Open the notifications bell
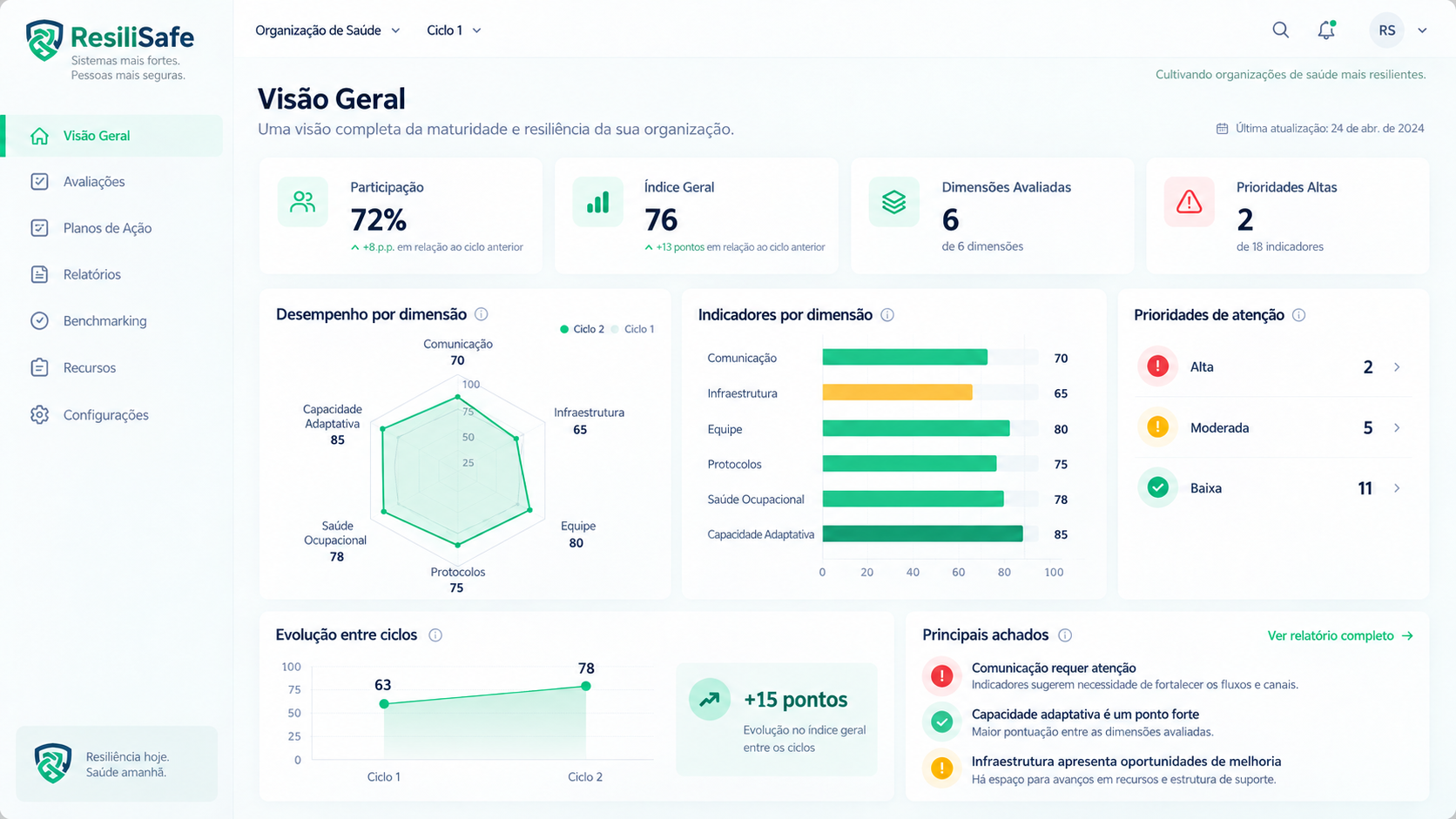This screenshot has height=819, width=1456. point(1326,30)
